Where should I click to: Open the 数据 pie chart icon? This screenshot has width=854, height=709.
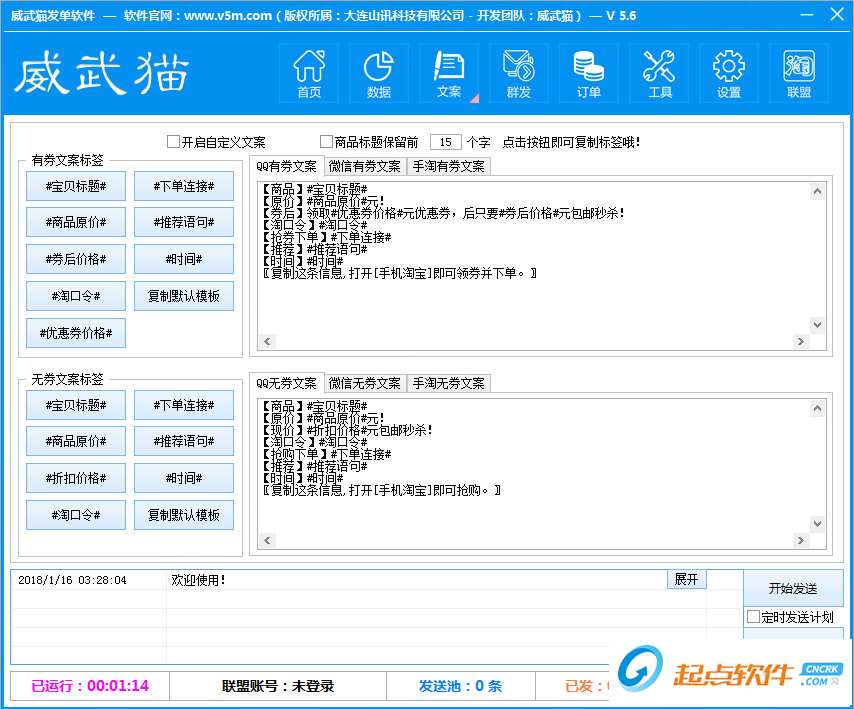(379, 74)
